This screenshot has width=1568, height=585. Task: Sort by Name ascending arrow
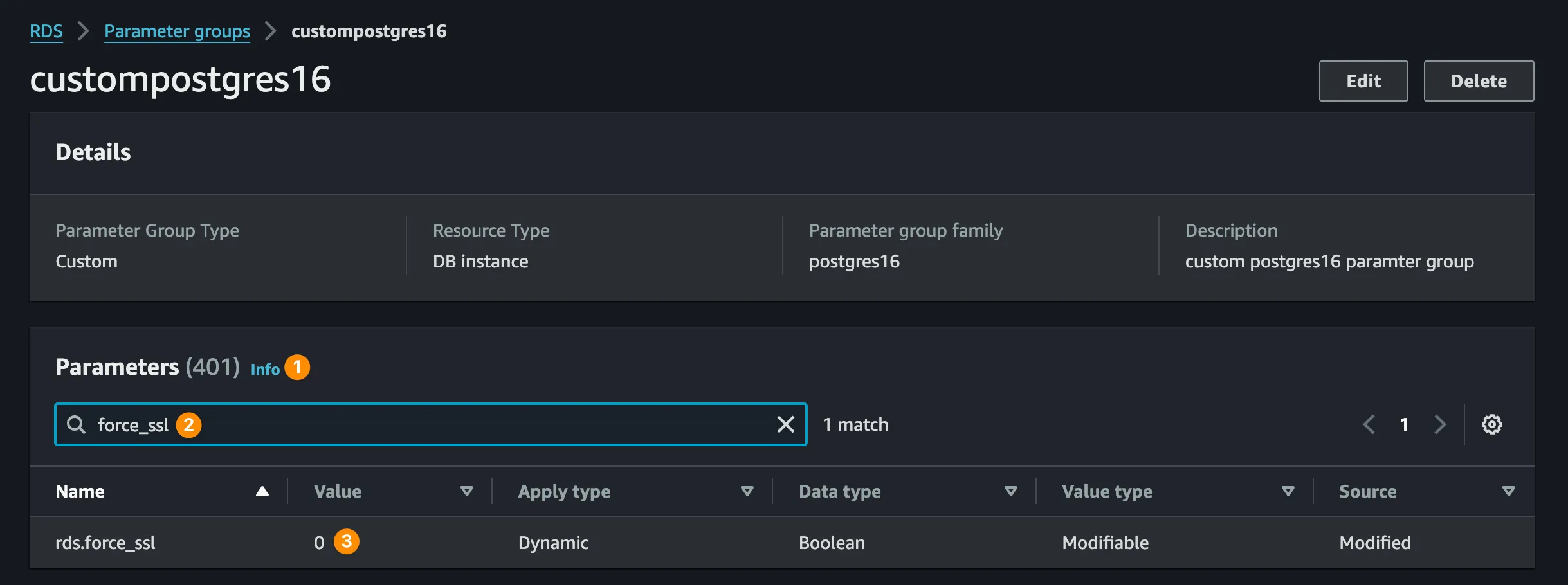(262, 491)
